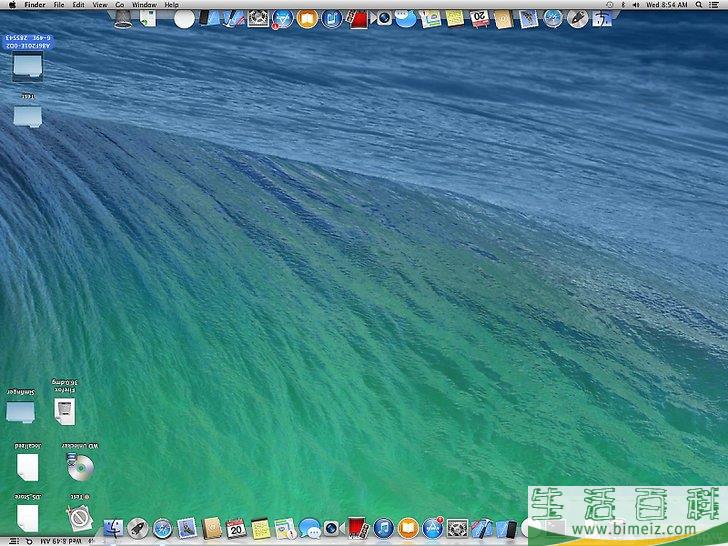Click the upside-down Safari compass icon
Screen dimensions: 728x546
(x=552, y=19)
